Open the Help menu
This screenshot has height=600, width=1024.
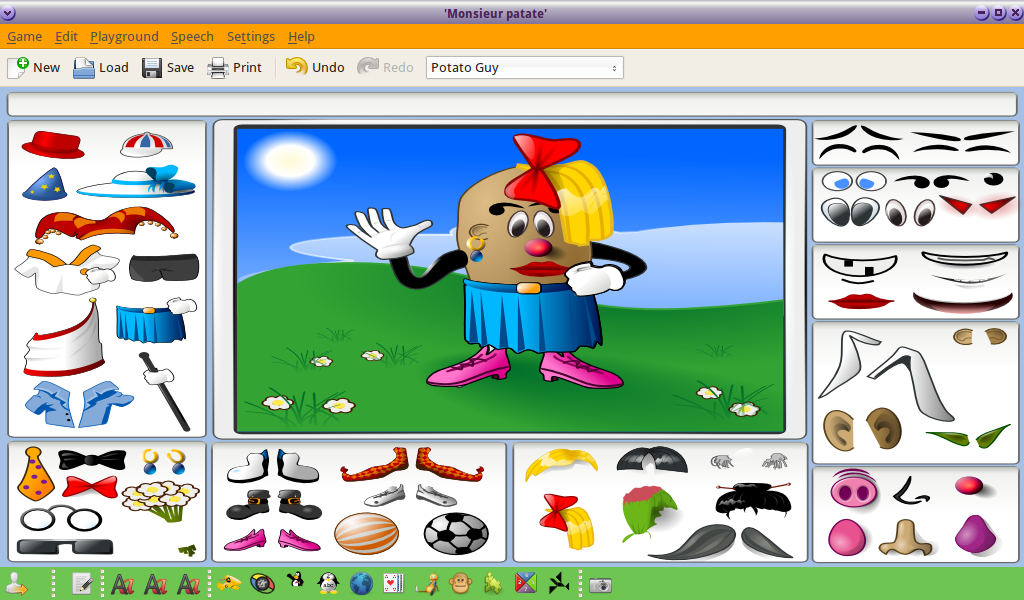(301, 37)
